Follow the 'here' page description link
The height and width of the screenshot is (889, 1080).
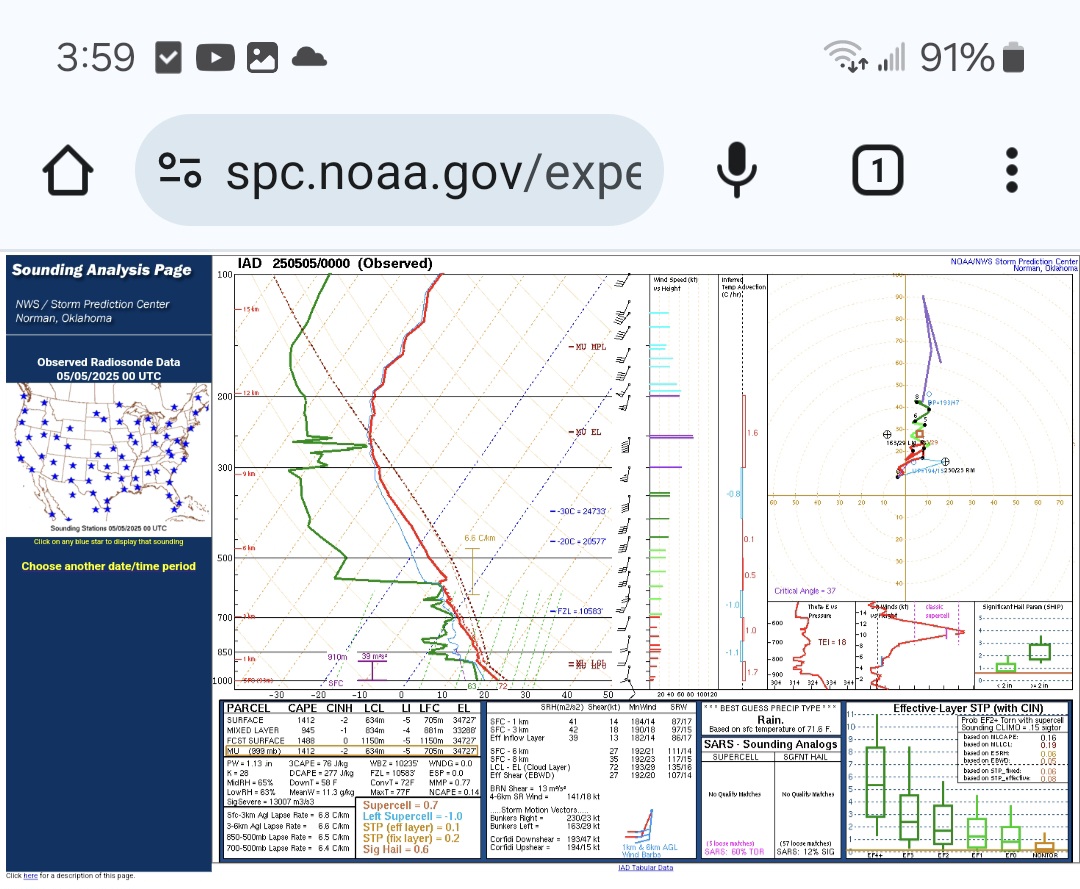30,876
